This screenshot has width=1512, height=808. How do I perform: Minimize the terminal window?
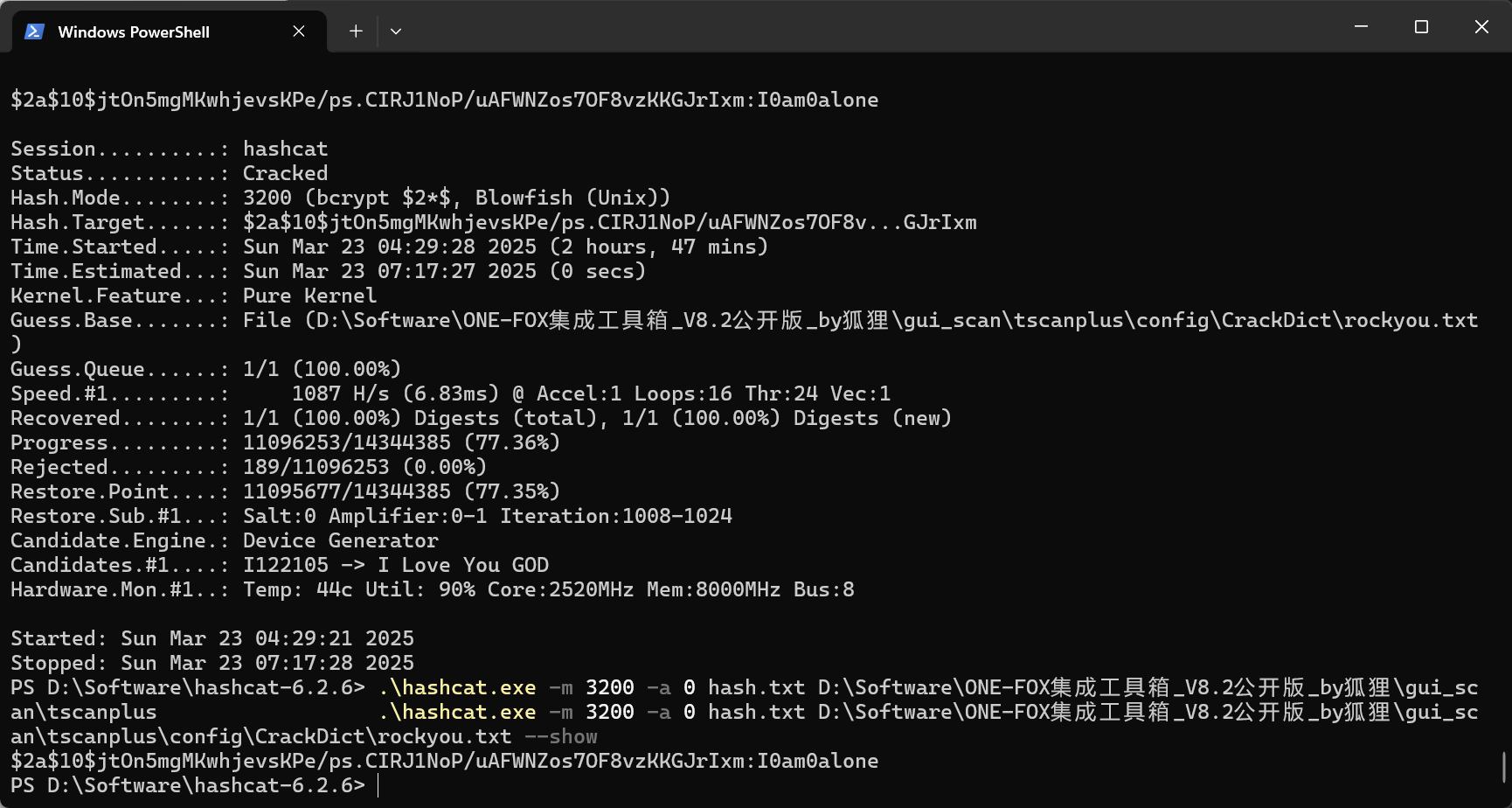[x=1361, y=27]
